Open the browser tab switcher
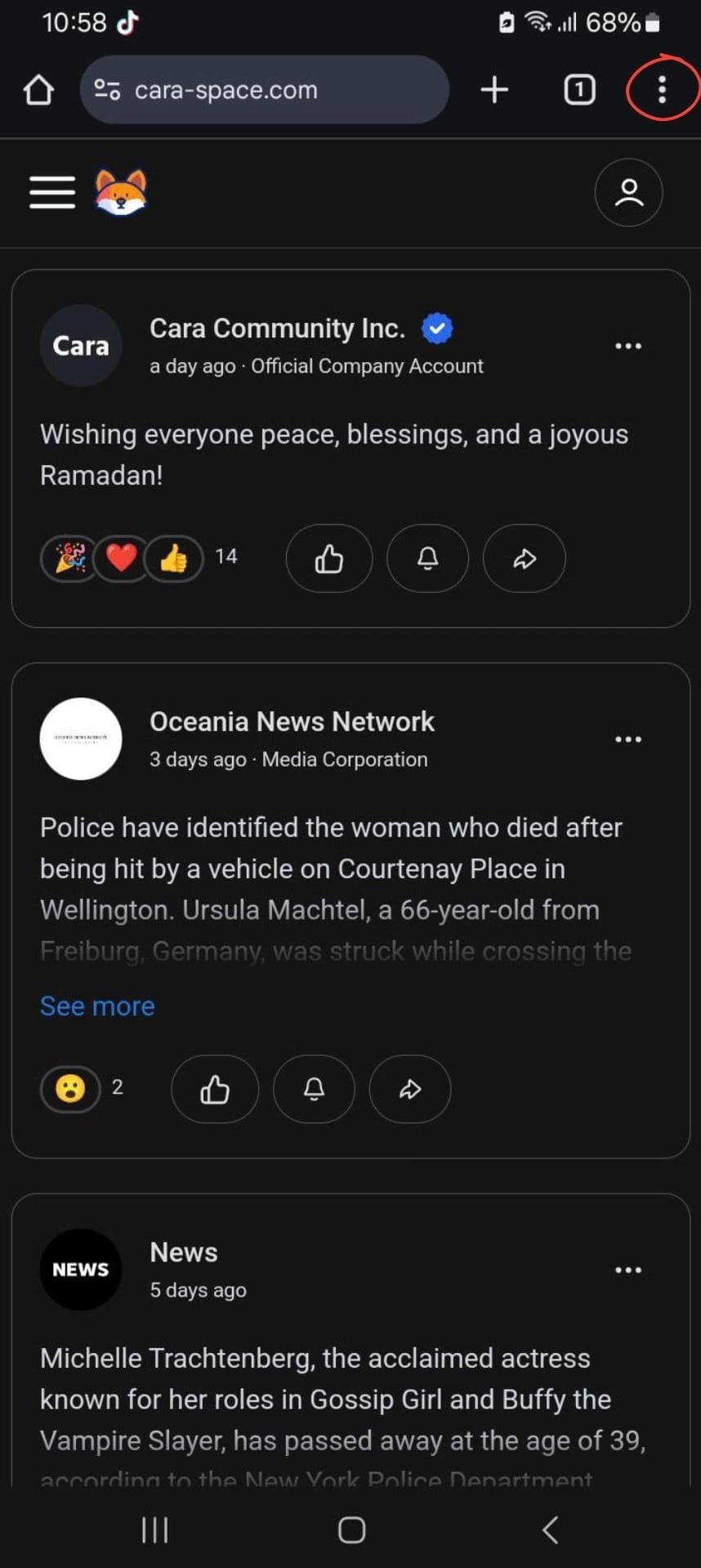701x1568 pixels. coord(579,89)
